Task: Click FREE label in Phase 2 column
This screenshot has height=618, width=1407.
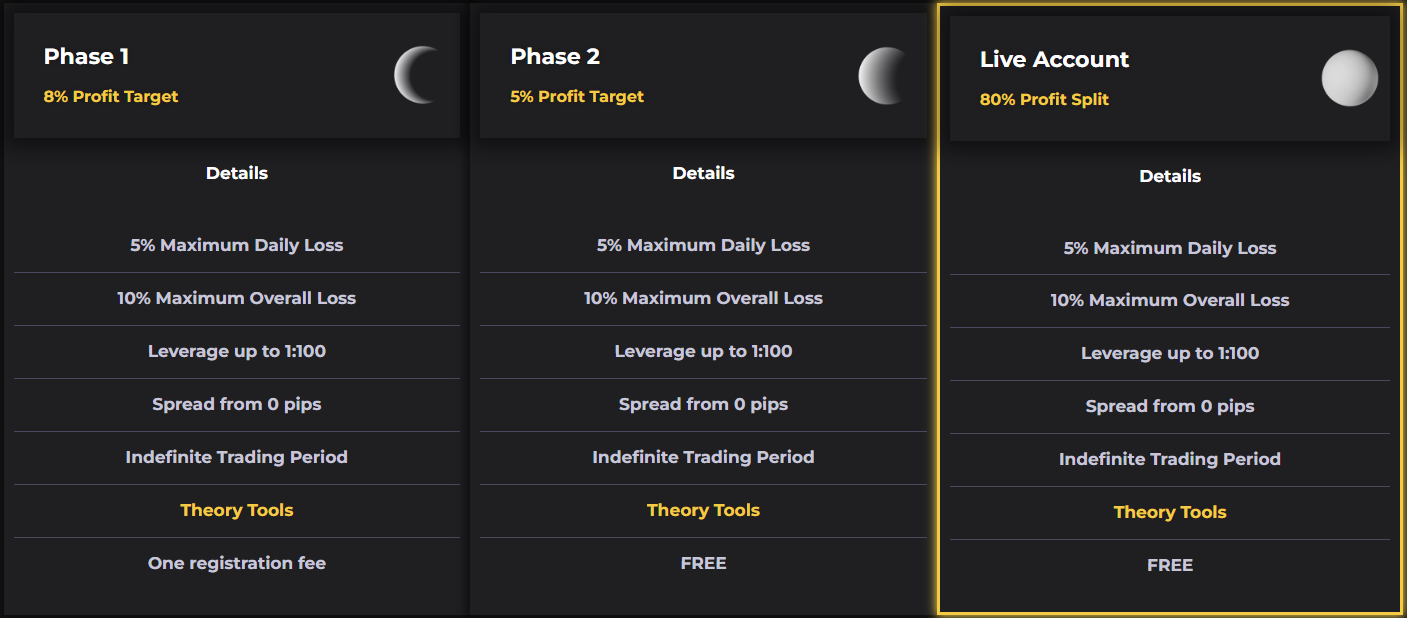Action: [x=703, y=563]
